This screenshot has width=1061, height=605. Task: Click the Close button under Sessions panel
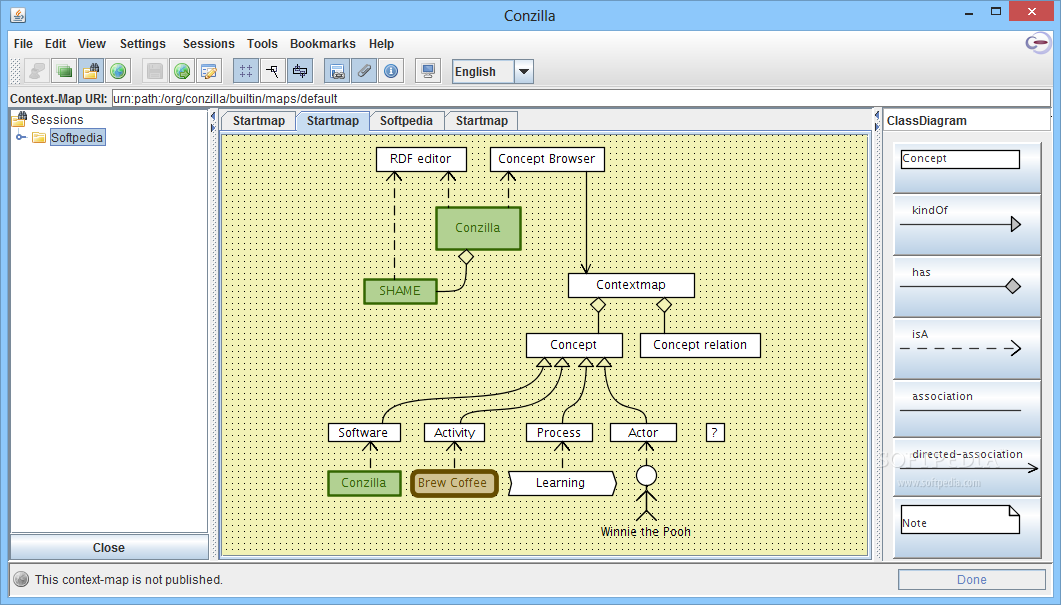coord(109,547)
